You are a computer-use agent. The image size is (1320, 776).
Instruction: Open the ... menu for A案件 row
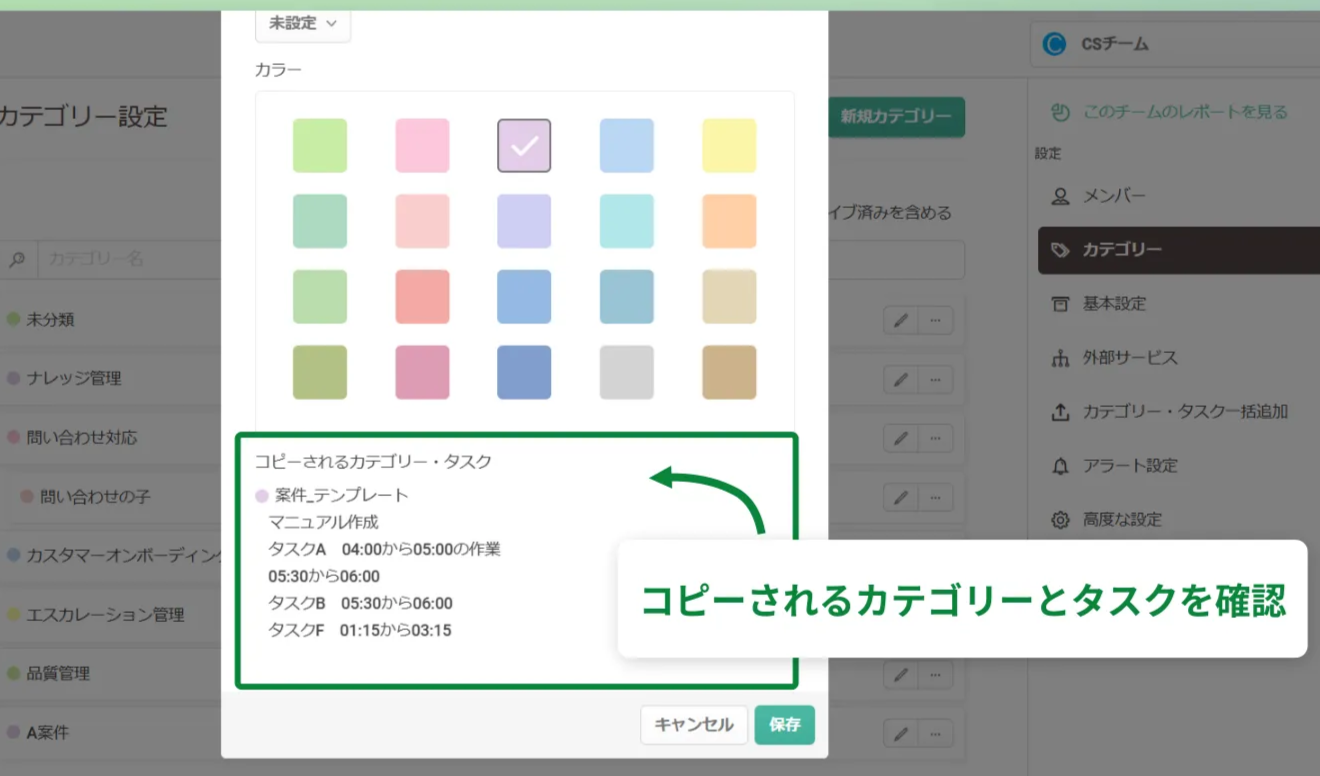pos(935,733)
